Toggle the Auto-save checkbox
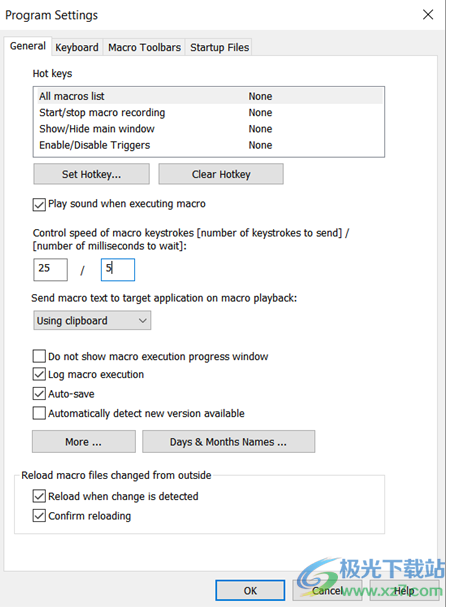Screen dimensions: 456x607 39,394
